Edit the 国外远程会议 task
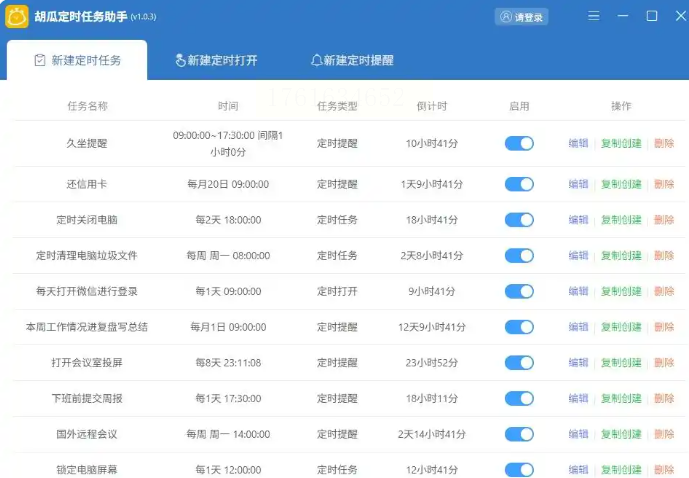The height and width of the screenshot is (478, 689). [578, 434]
